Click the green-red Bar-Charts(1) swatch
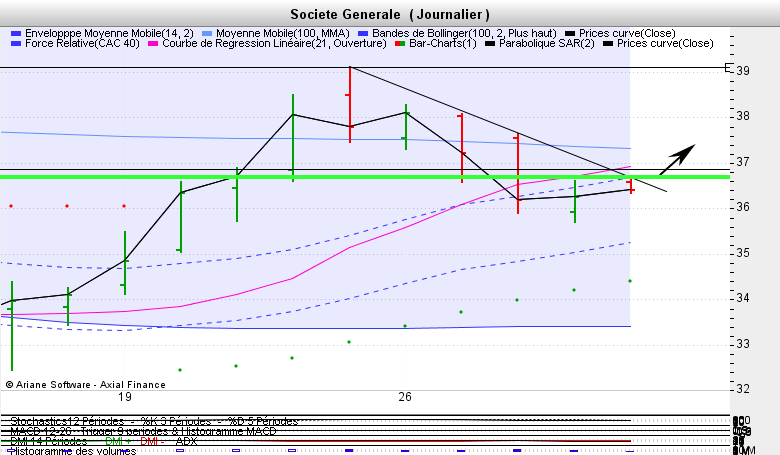The width and height of the screenshot is (780, 455). pos(400,44)
